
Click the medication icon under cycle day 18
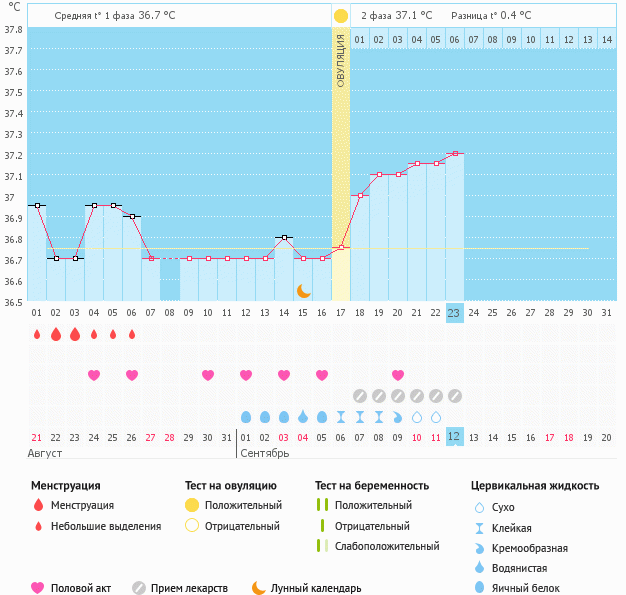click(360, 396)
